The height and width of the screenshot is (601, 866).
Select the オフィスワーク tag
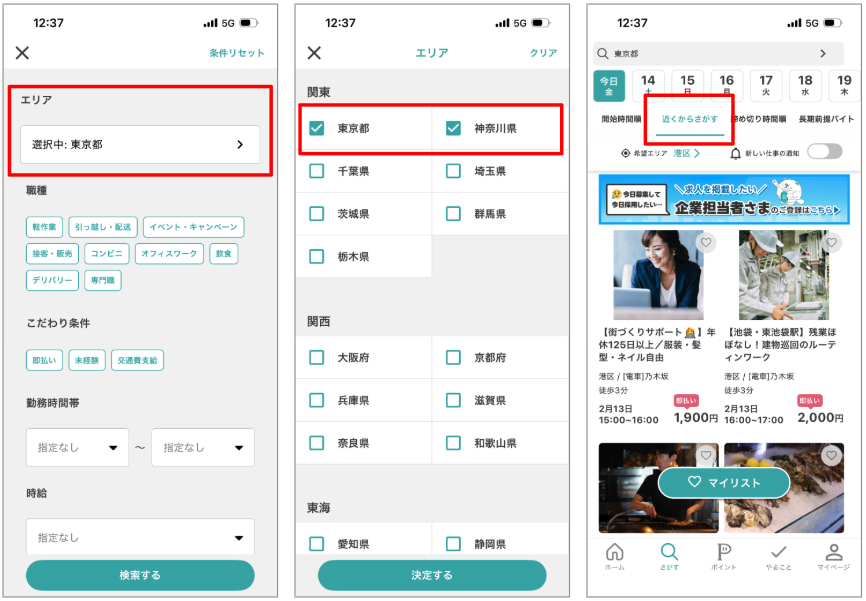point(169,254)
